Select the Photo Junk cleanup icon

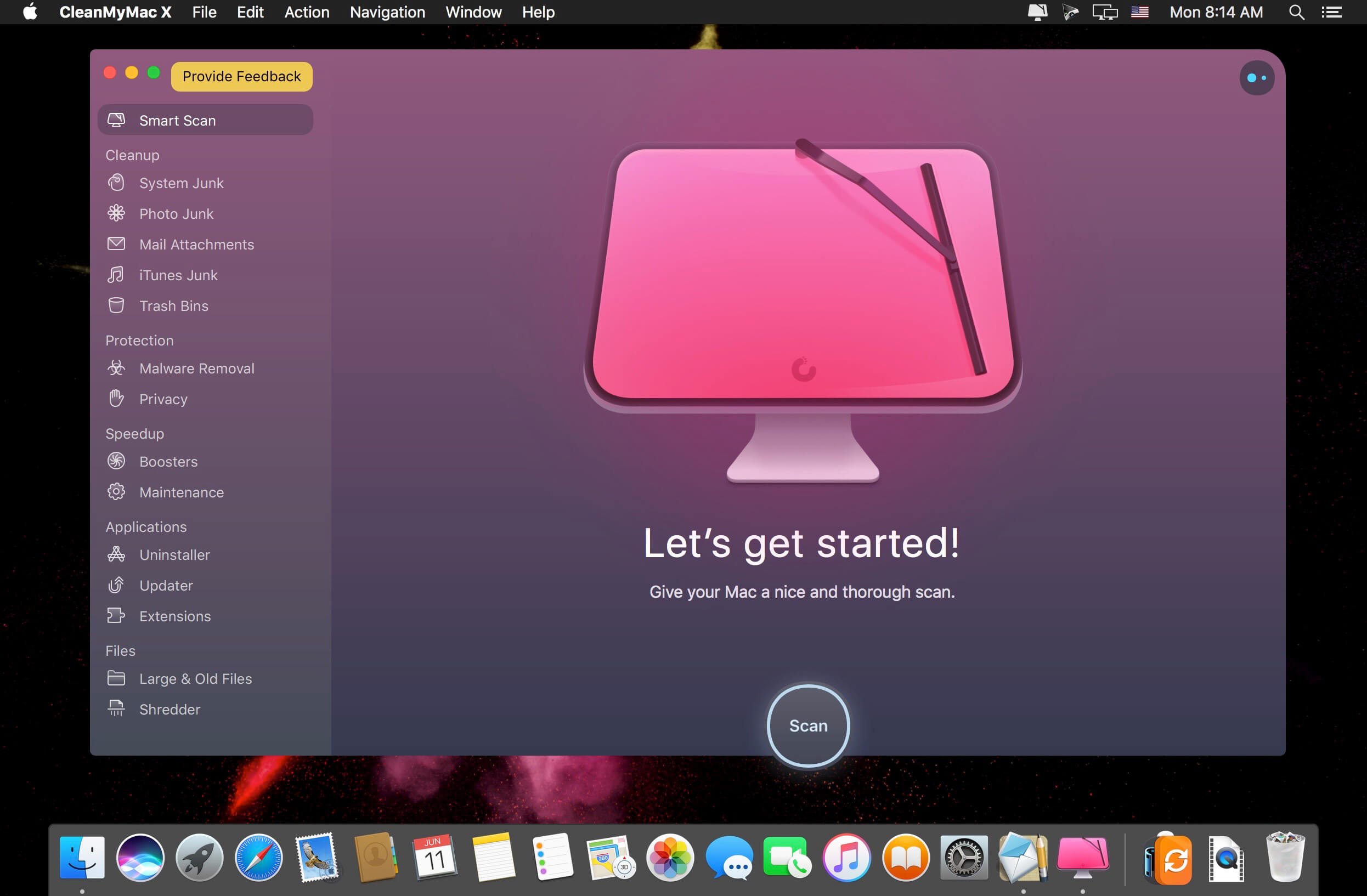(117, 213)
